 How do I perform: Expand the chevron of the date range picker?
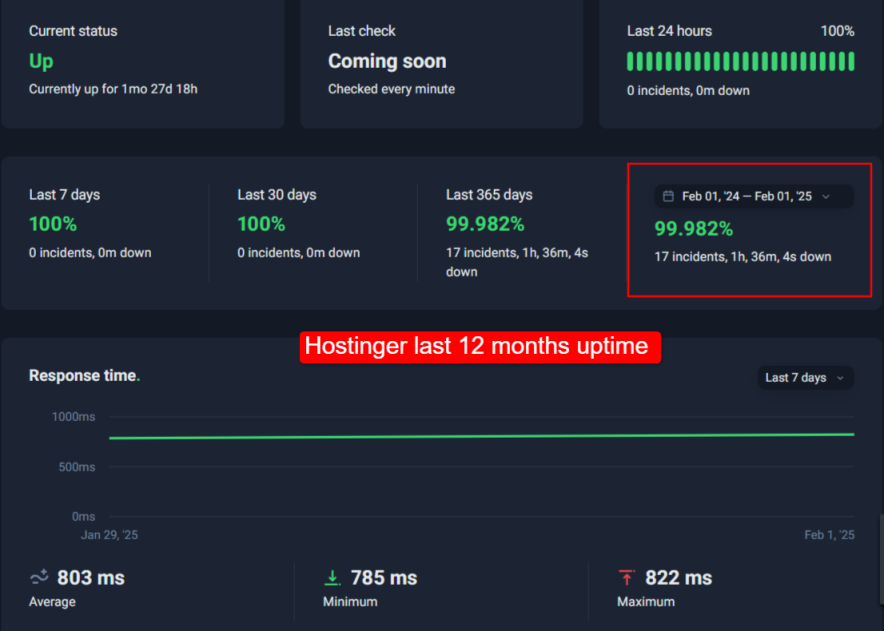coord(826,197)
